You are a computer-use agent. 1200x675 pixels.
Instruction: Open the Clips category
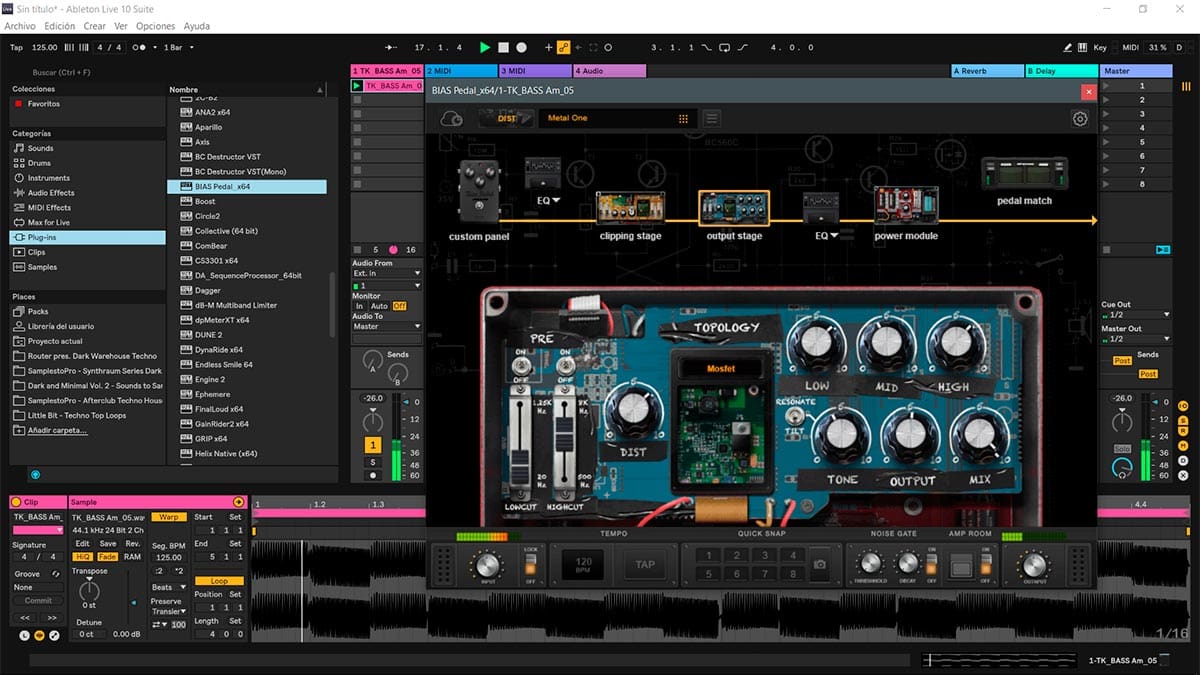pyautogui.click(x=36, y=252)
